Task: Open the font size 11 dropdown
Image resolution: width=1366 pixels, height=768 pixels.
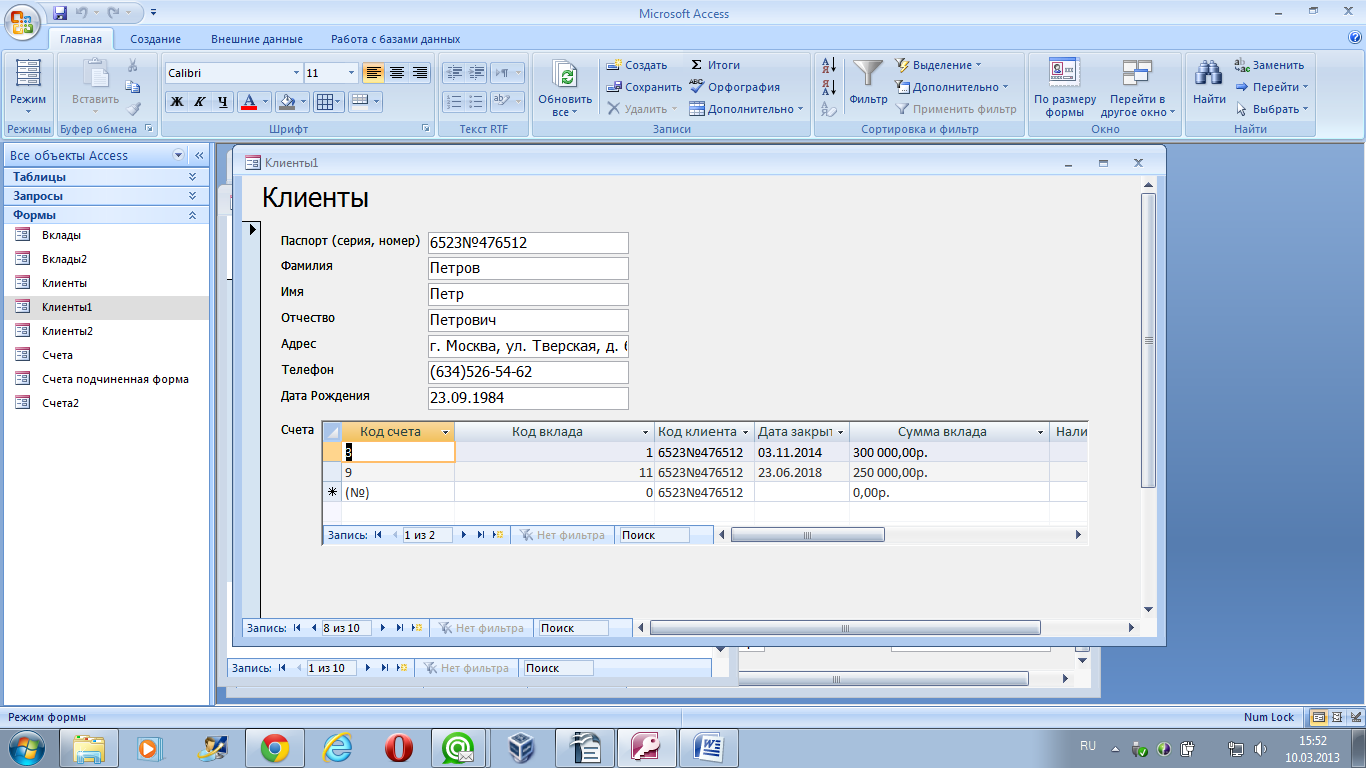Action: point(351,73)
